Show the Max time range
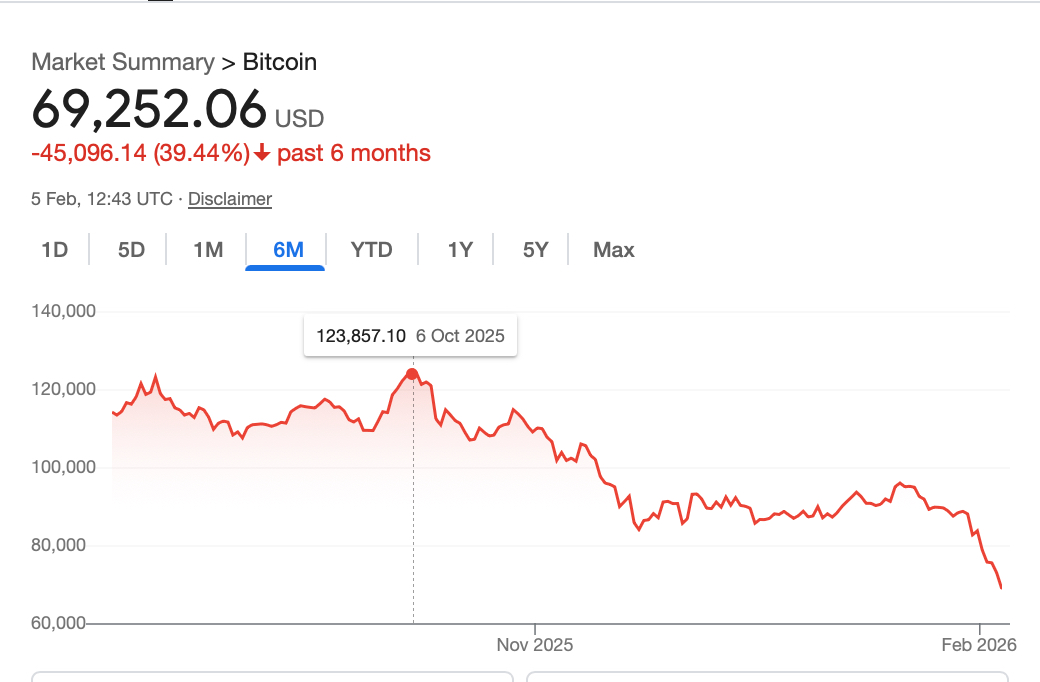1040x682 pixels. [x=614, y=250]
